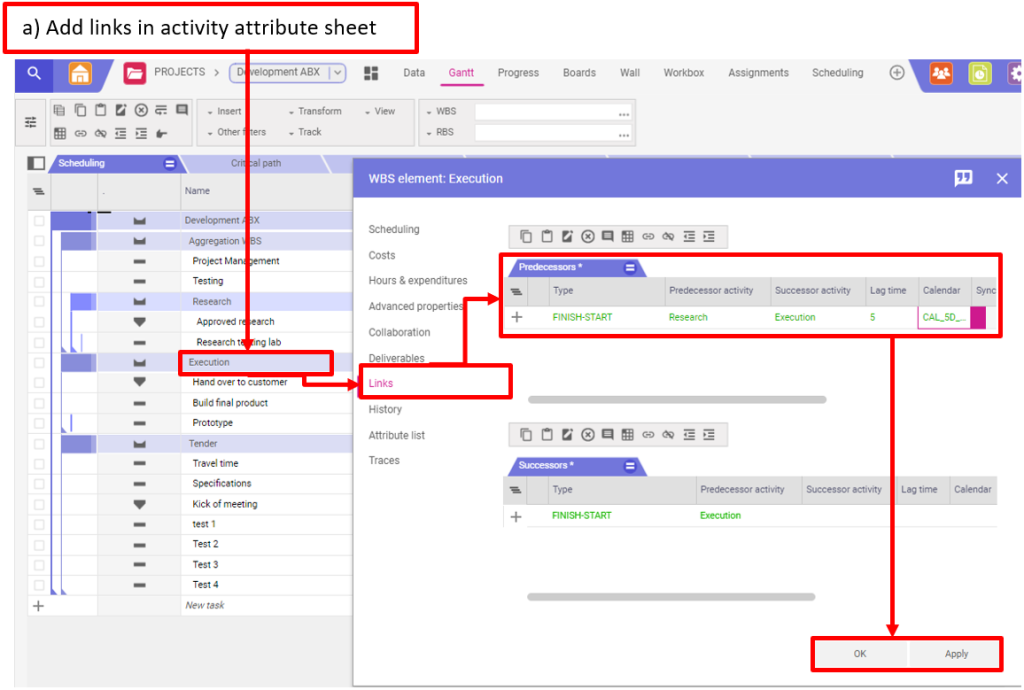The width and height of the screenshot is (1024, 690).
Task: Click delete icon in Successors toolbar
Action: [x=587, y=434]
